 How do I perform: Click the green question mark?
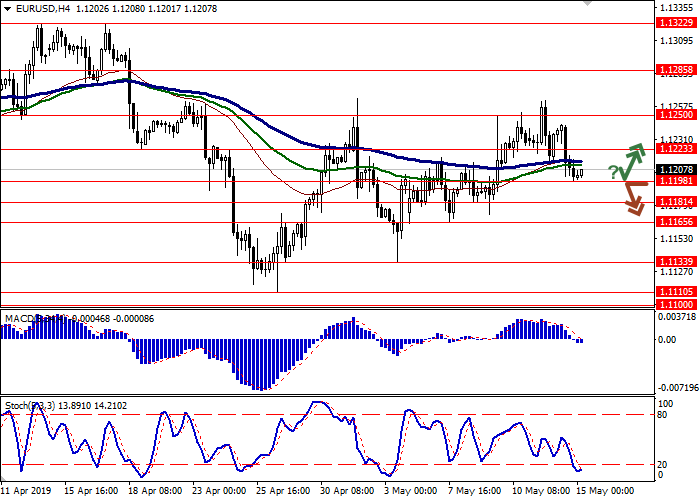(x=612, y=173)
